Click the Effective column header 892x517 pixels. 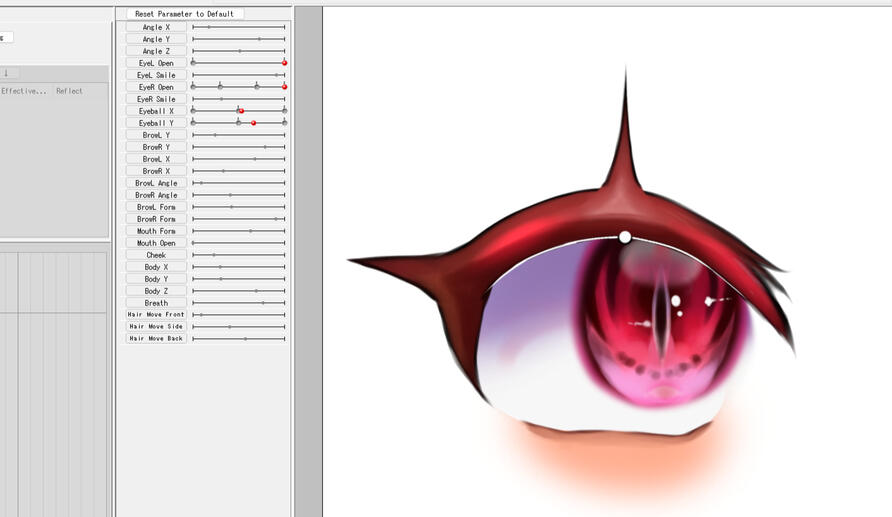24,91
